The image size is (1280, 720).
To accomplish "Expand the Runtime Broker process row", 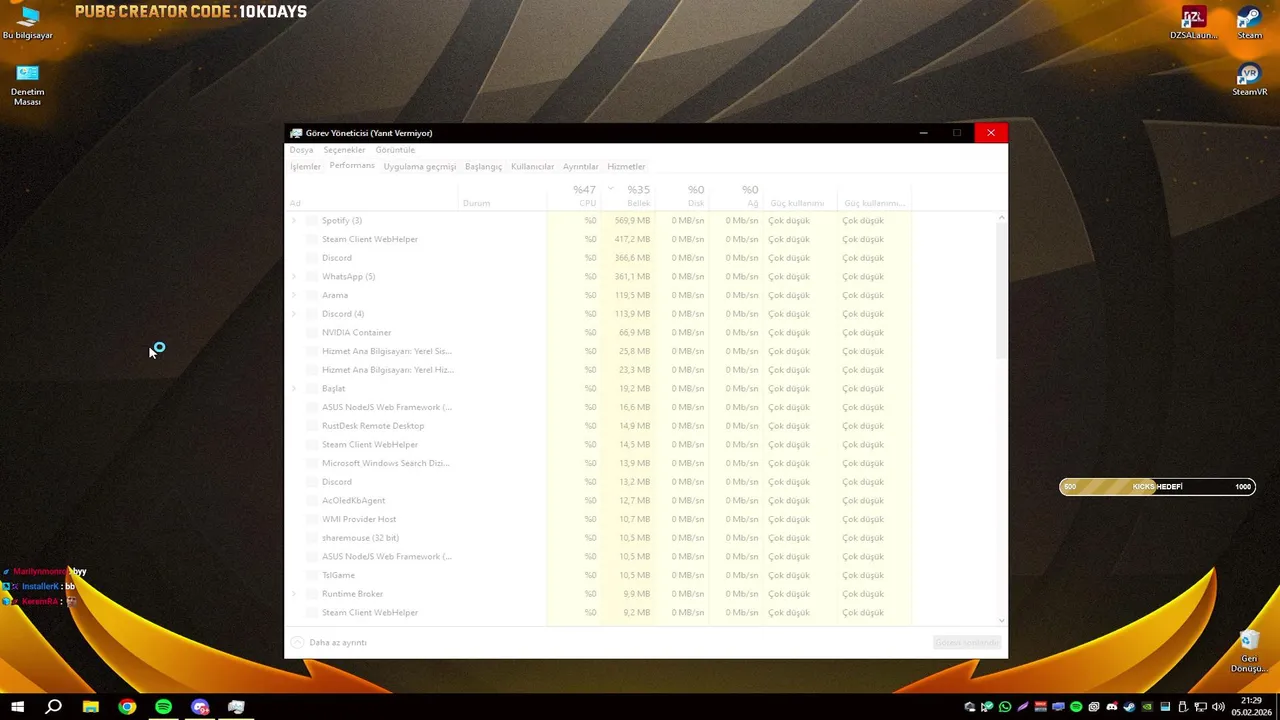I will pyautogui.click(x=293, y=594).
